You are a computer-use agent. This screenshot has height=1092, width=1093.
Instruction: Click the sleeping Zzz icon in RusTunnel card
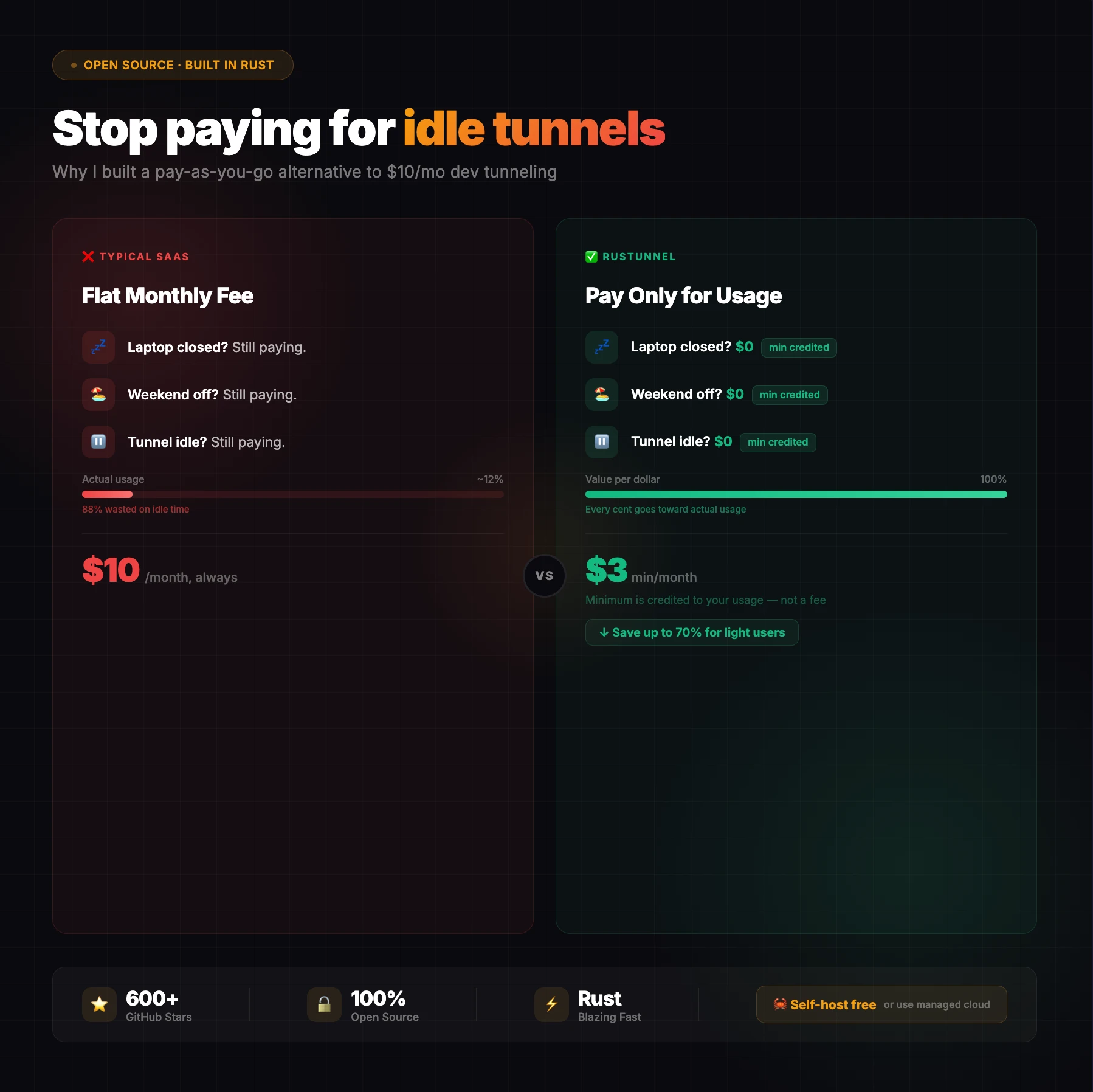pos(602,347)
